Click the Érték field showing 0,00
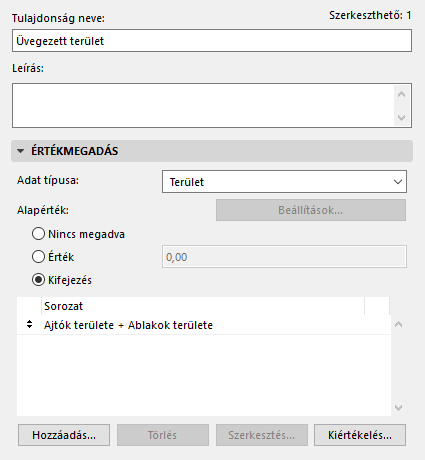 (x=284, y=257)
